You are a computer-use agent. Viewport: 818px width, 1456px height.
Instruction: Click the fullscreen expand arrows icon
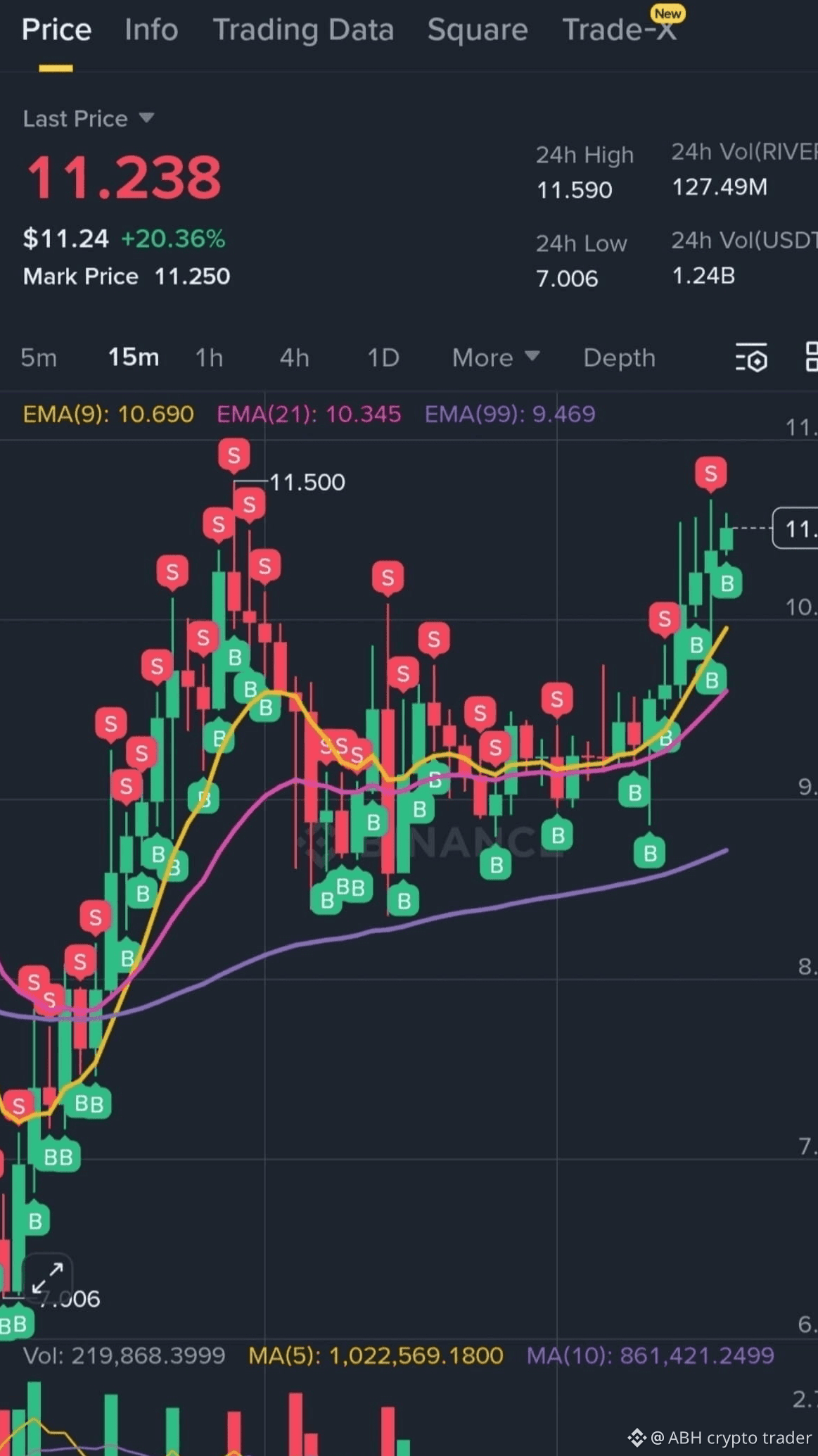(x=48, y=1278)
